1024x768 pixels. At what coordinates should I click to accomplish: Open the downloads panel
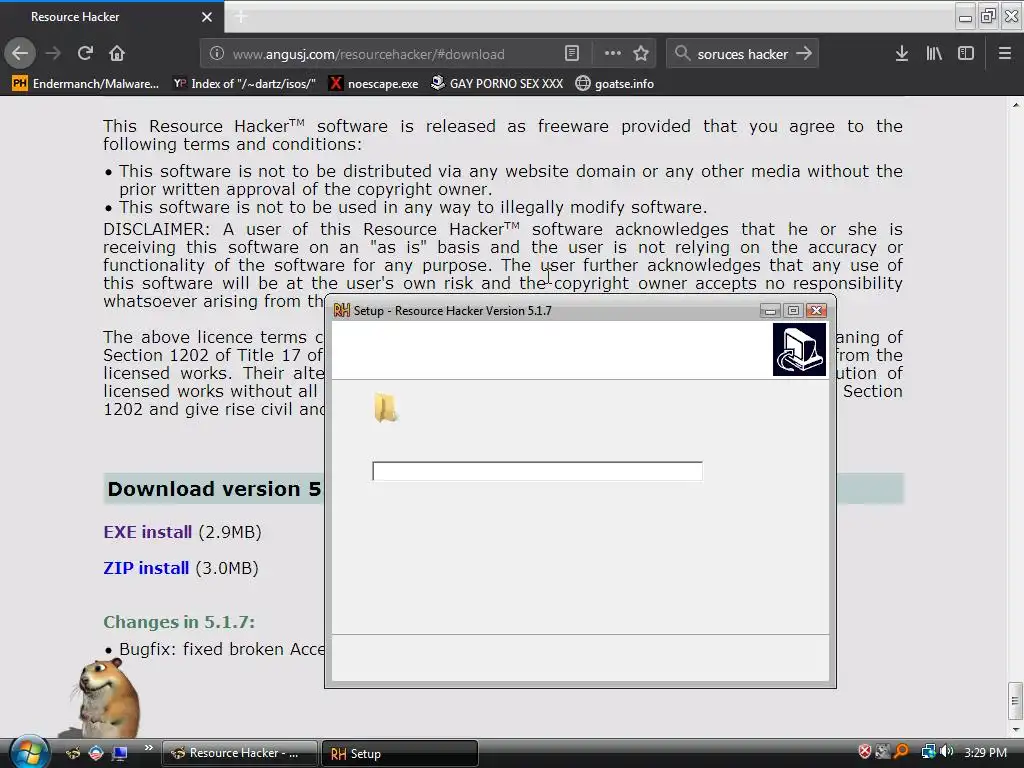click(x=902, y=54)
